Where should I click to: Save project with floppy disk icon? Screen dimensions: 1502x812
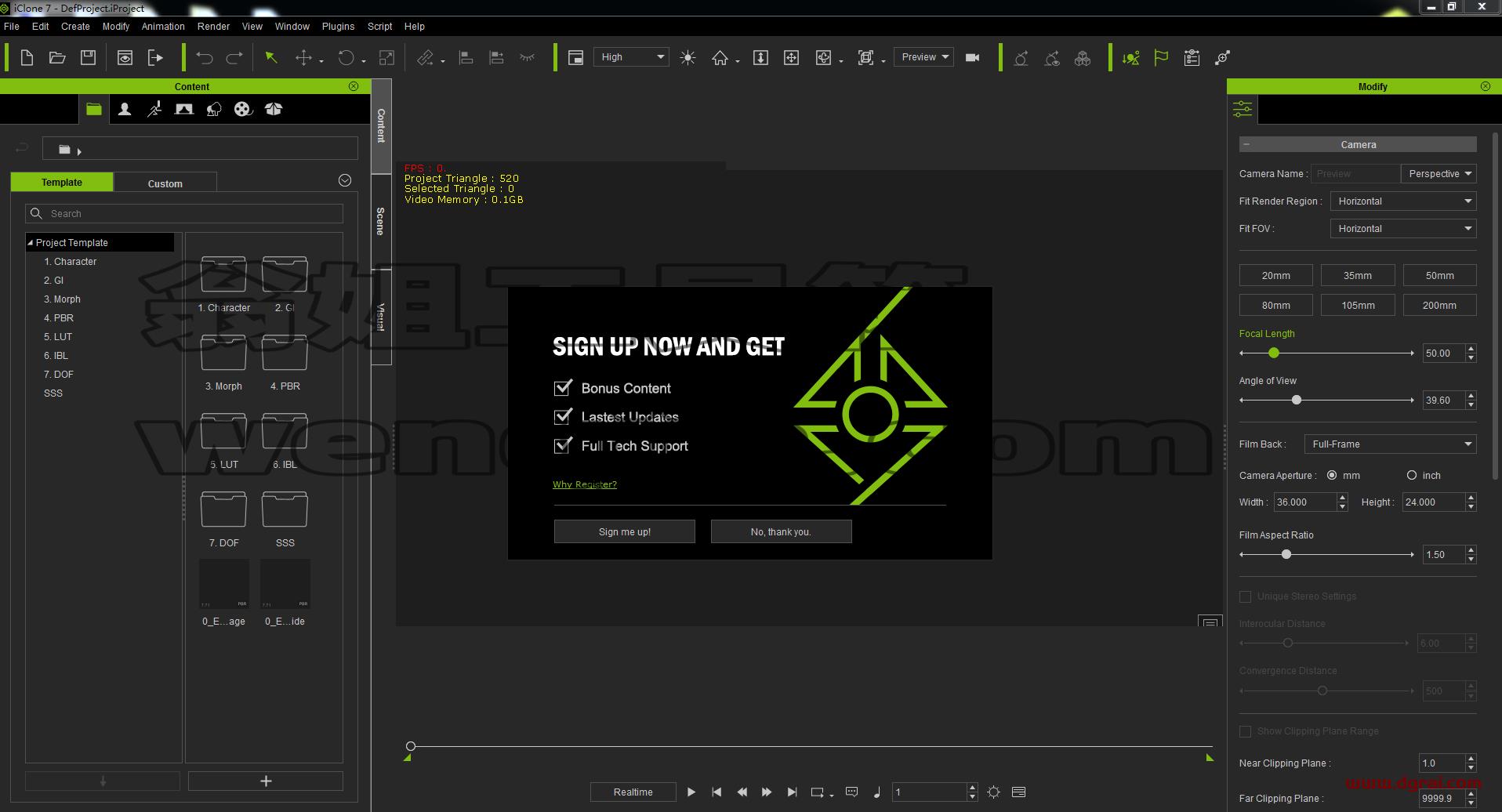click(x=88, y=57)
